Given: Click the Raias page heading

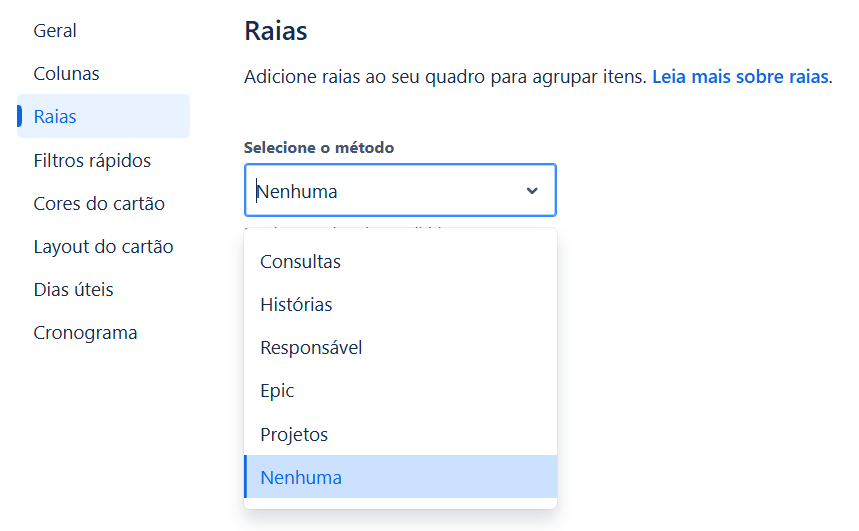Looking at the screenshot, I should pos(276,31).
